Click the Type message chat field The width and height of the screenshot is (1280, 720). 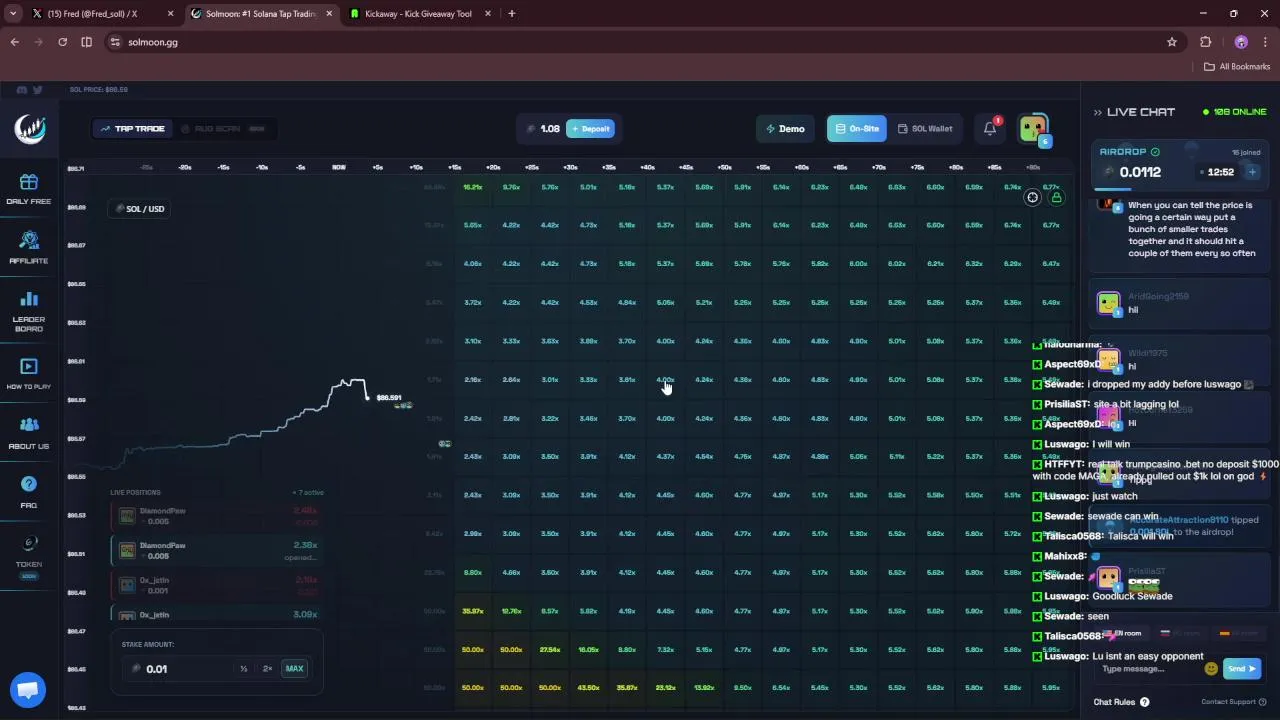pyautogui.click(x=1146, y=669)
